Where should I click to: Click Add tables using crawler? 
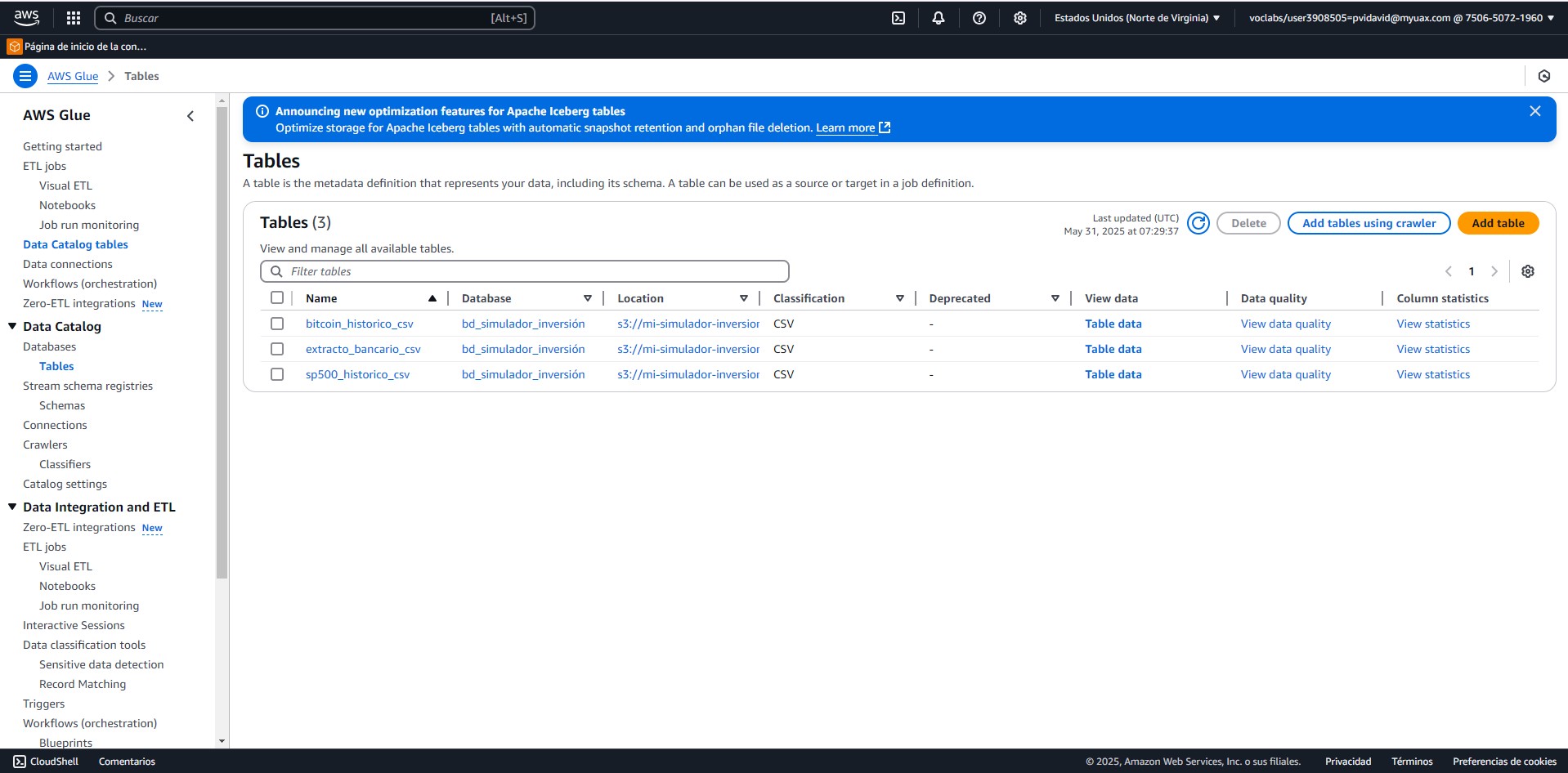click(1369, 223)
